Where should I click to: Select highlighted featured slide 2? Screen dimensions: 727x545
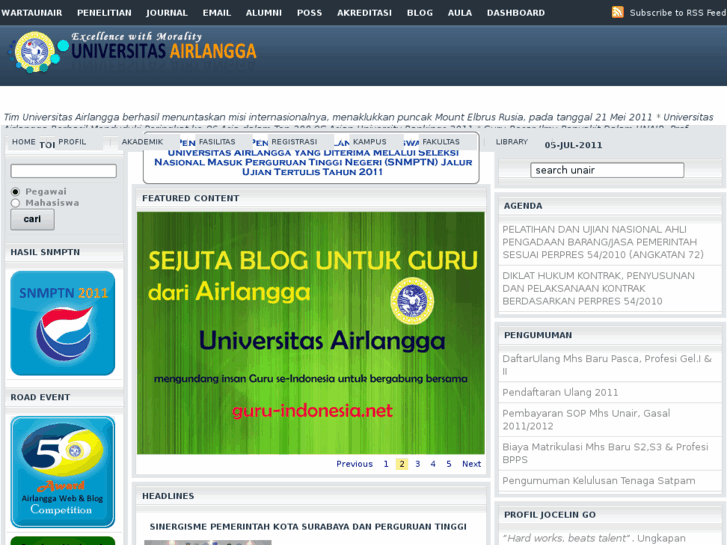pos(402,464)
